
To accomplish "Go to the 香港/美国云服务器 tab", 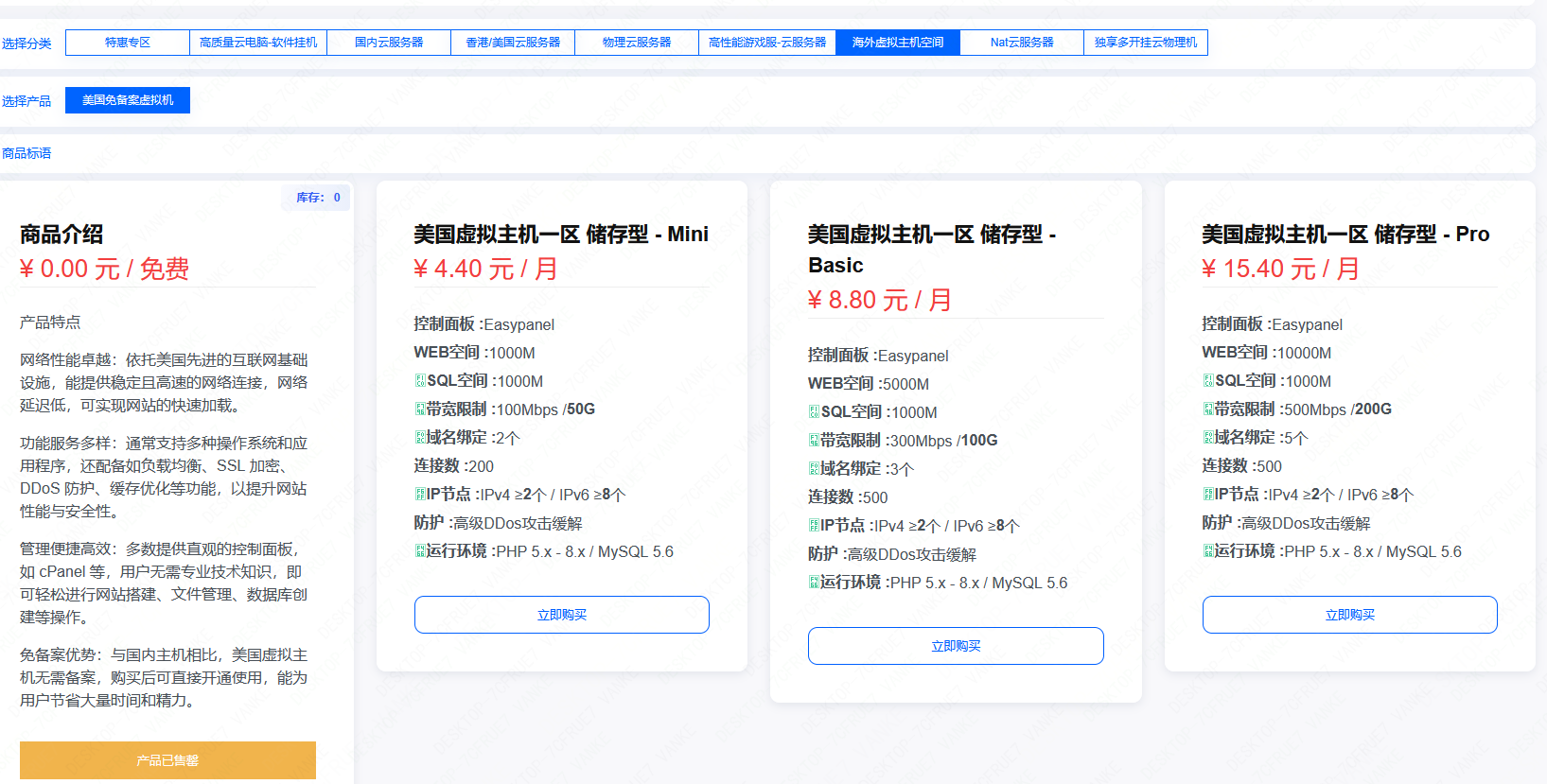I will coord(513,43).
